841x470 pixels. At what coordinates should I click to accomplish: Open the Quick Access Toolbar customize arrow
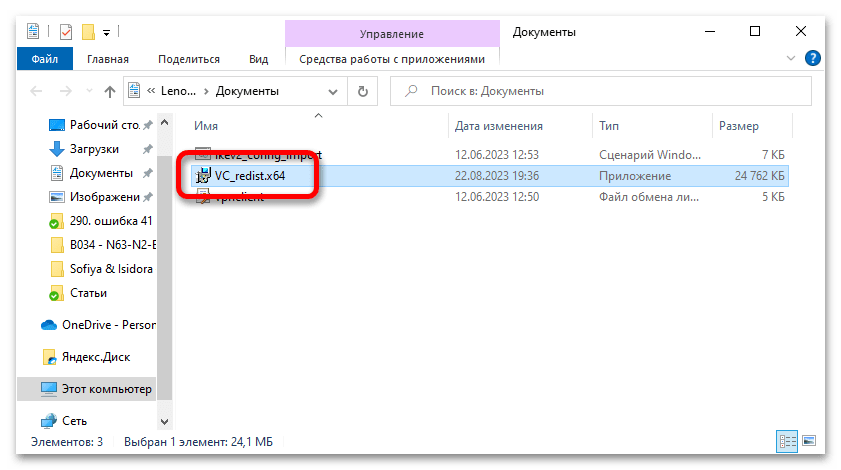click(106, 33)
